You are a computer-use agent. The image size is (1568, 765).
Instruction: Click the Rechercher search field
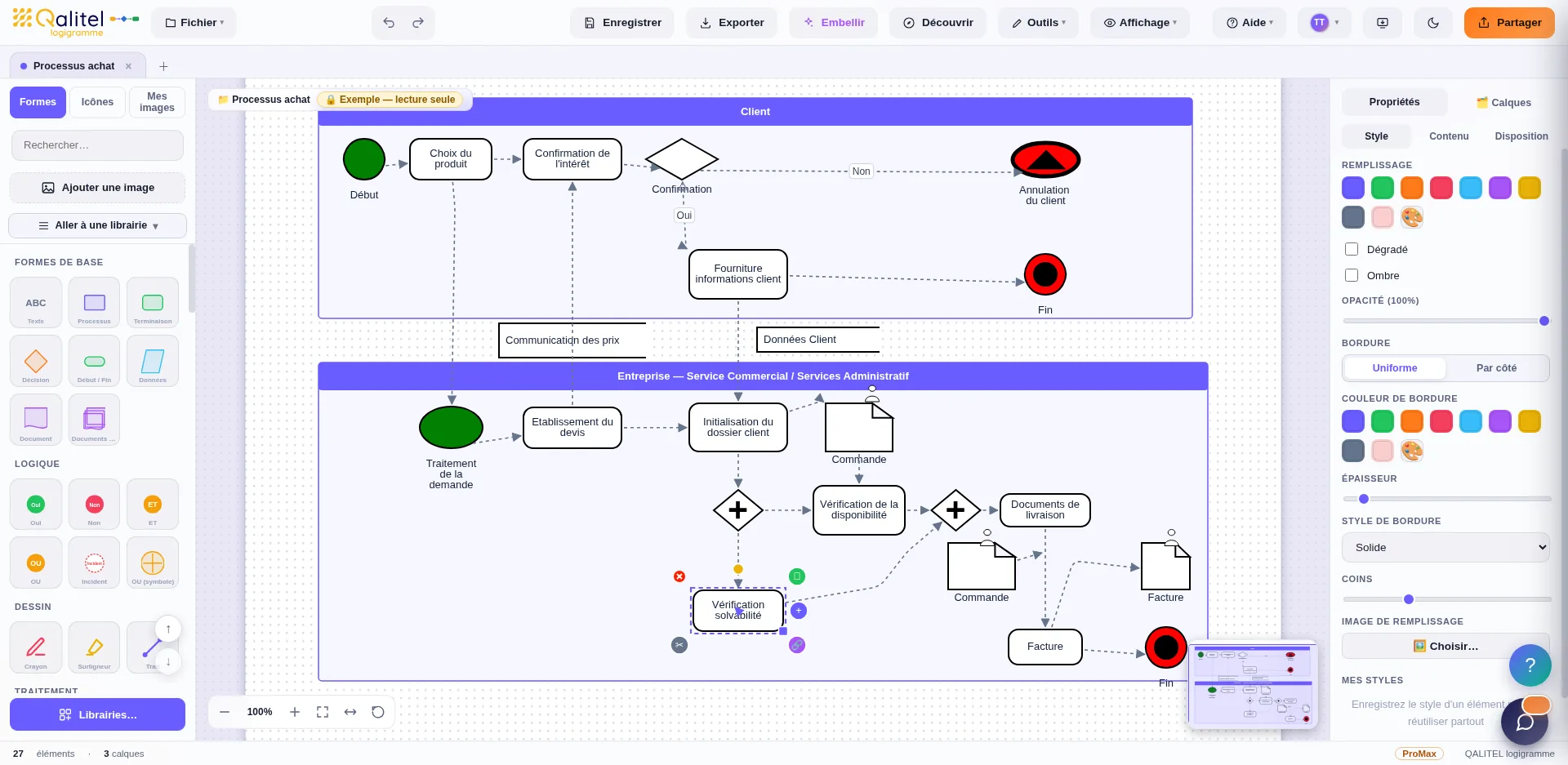click(97, 145)
